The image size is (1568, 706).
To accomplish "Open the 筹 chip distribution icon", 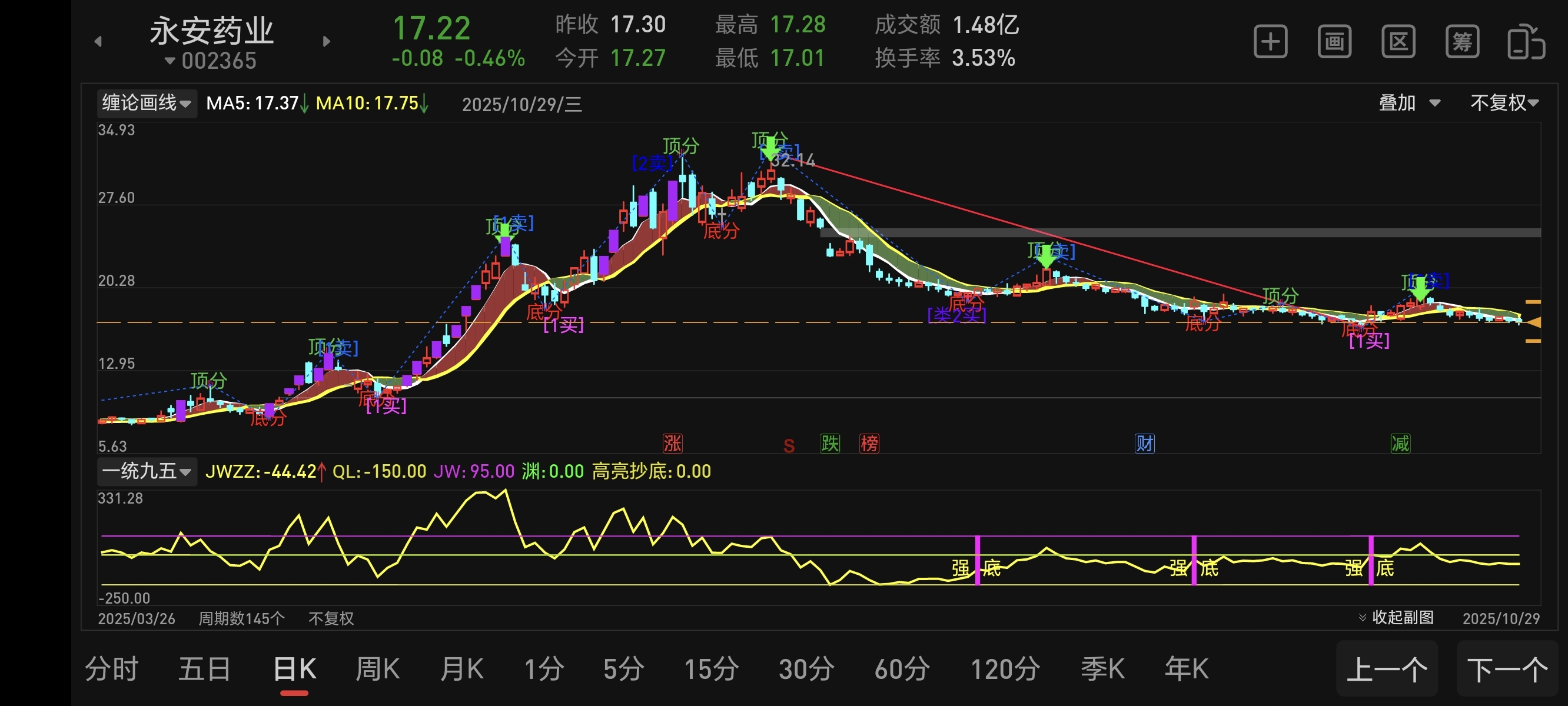I will click(x=1462, y=42).
